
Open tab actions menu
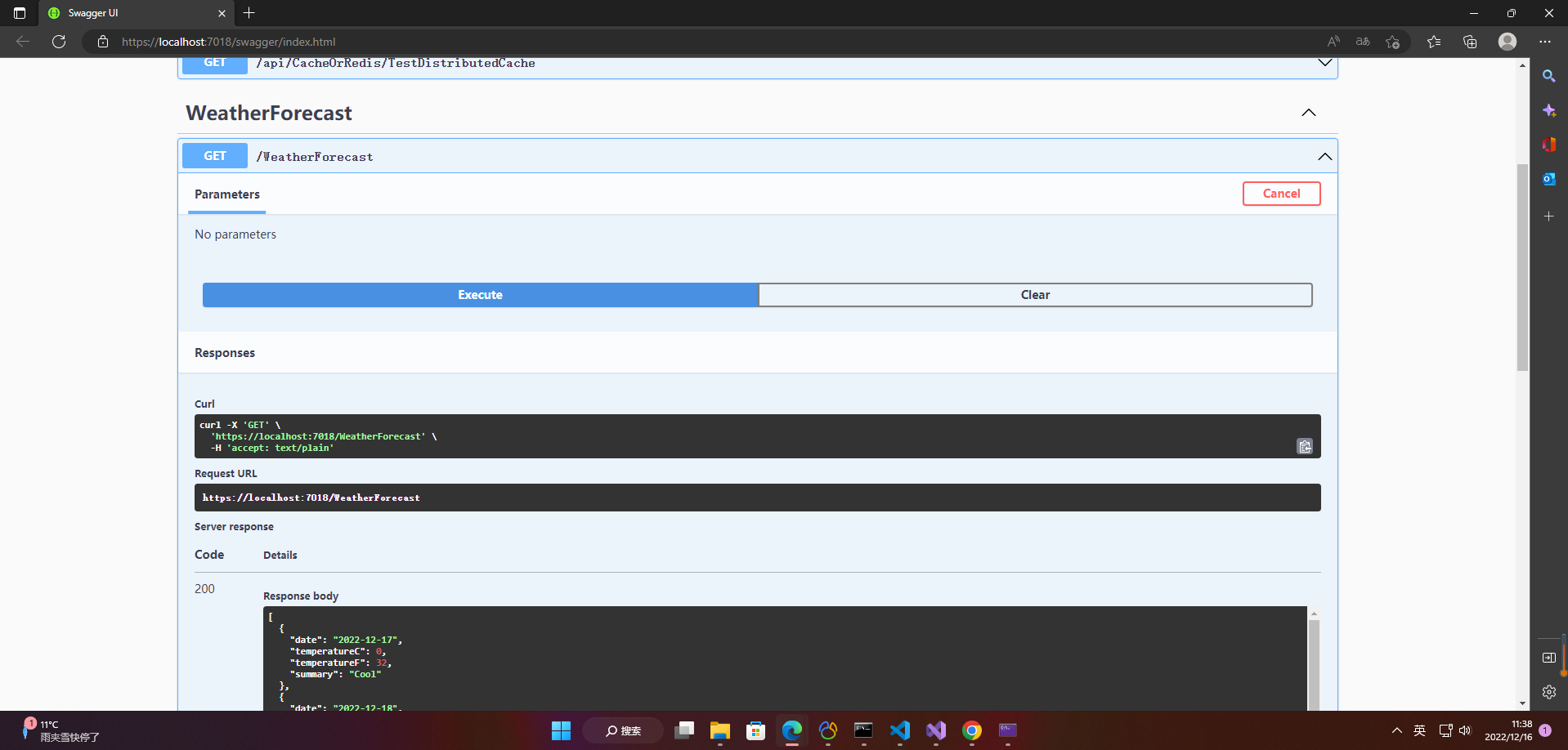click(20, 13)
